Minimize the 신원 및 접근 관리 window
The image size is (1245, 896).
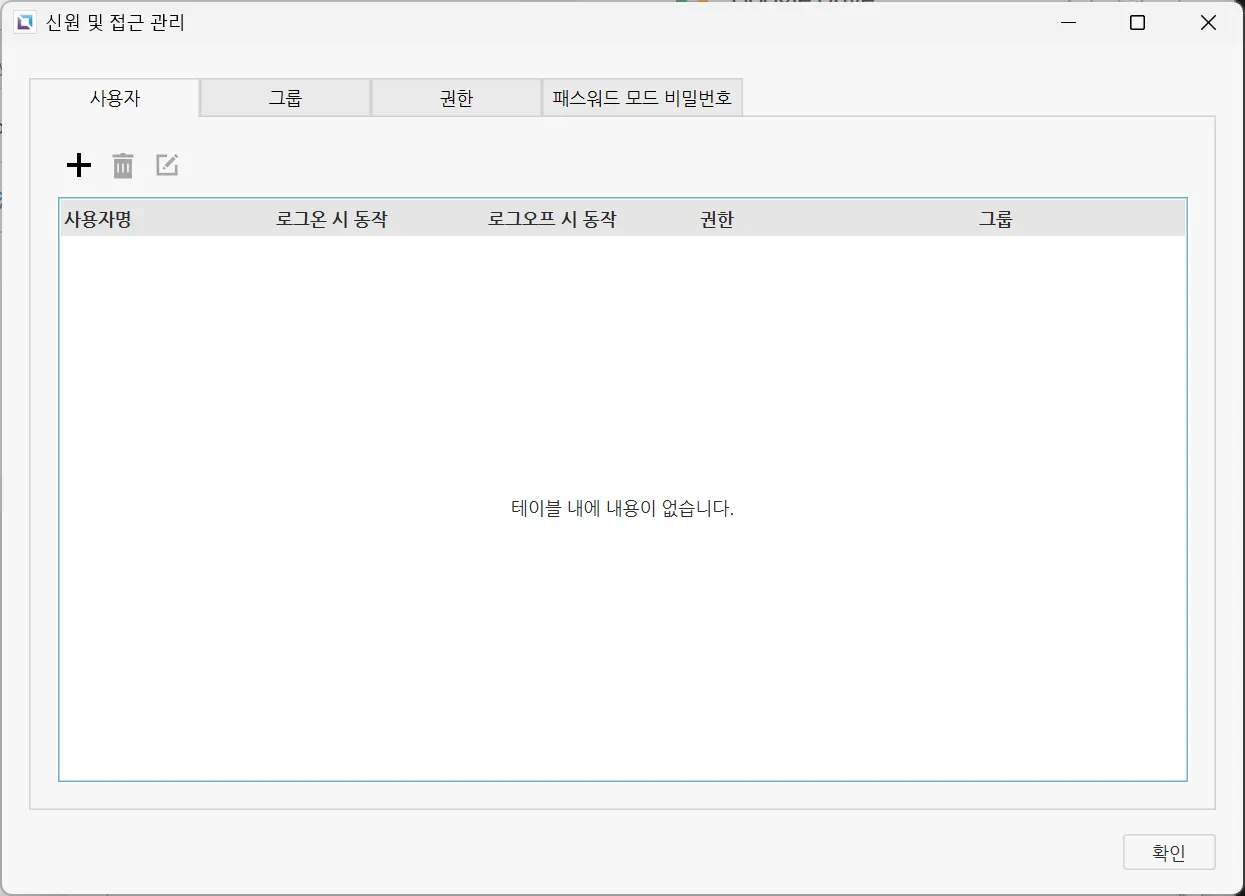pyautogui.click(x=1069, y=23)
